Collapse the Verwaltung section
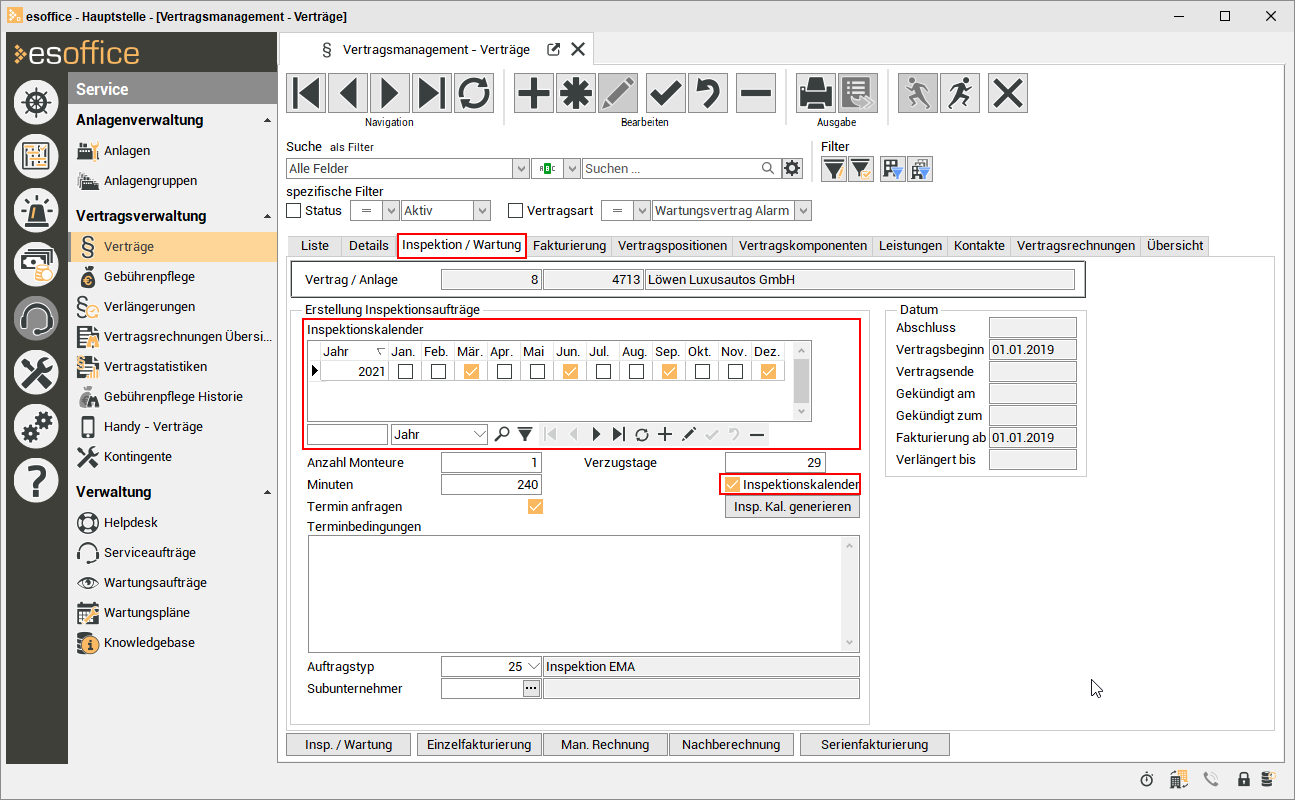Image resolution: width=1295 pixels, height=800 pixels. tap(267, 493)
